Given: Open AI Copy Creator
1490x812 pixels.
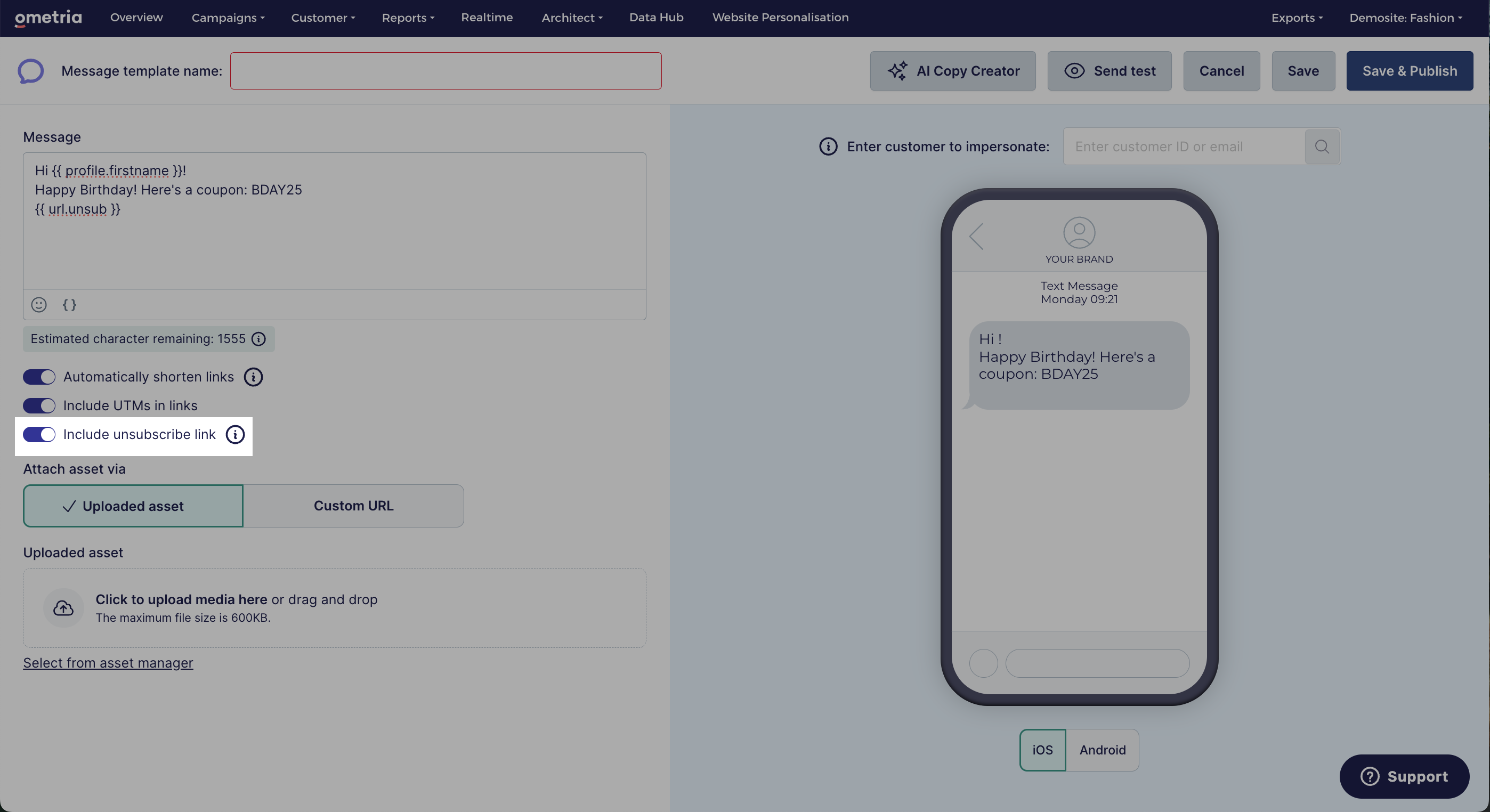Looking at the screenshot, I should coord(953,71).
